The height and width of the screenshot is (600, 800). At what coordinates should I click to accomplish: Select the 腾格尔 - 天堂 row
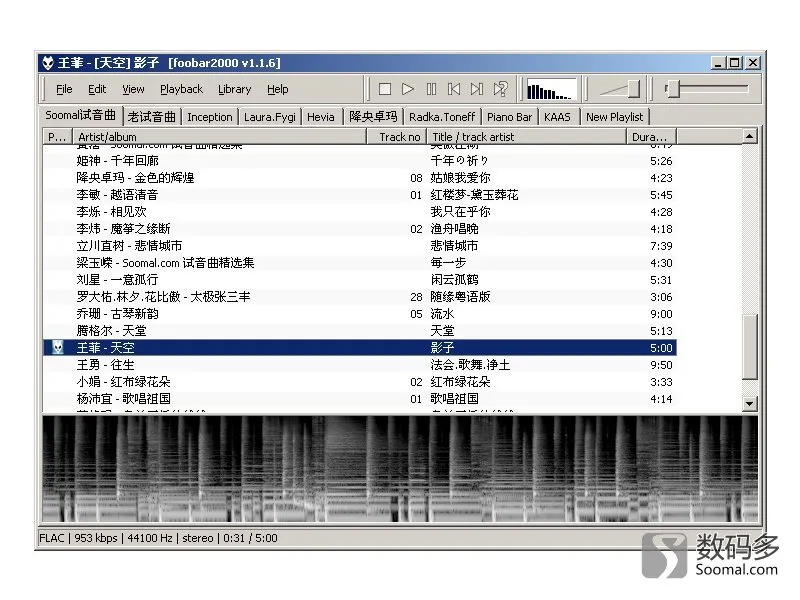point(360,331)
